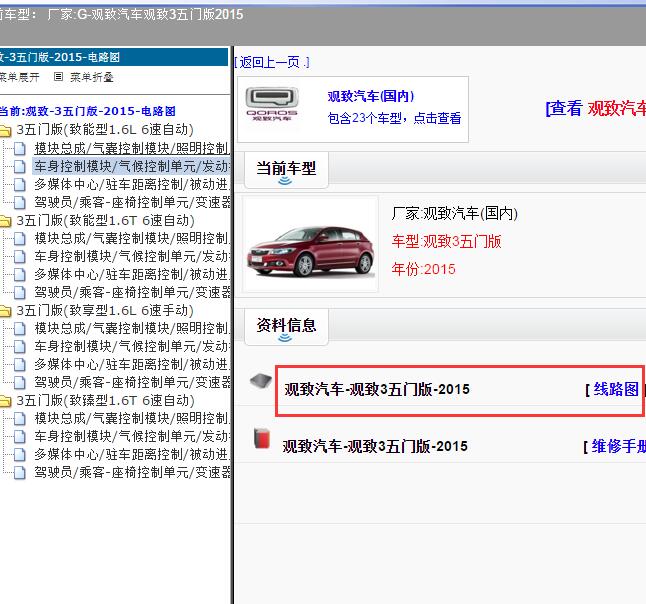
Task: Click the 年份:2015 text
Action: (x=424, y=269)
